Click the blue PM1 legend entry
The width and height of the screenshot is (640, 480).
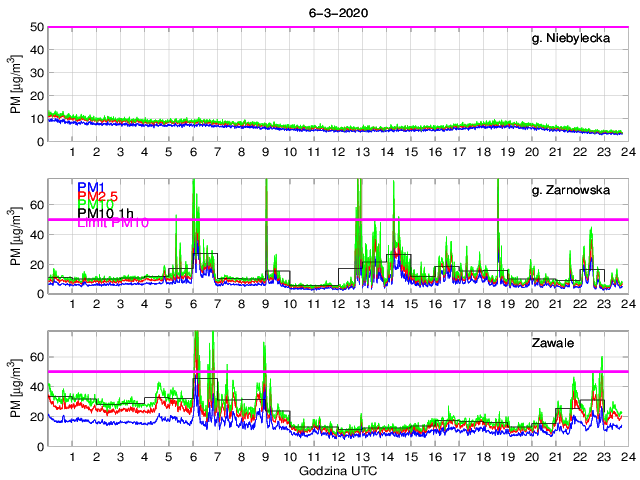(91, 187)
